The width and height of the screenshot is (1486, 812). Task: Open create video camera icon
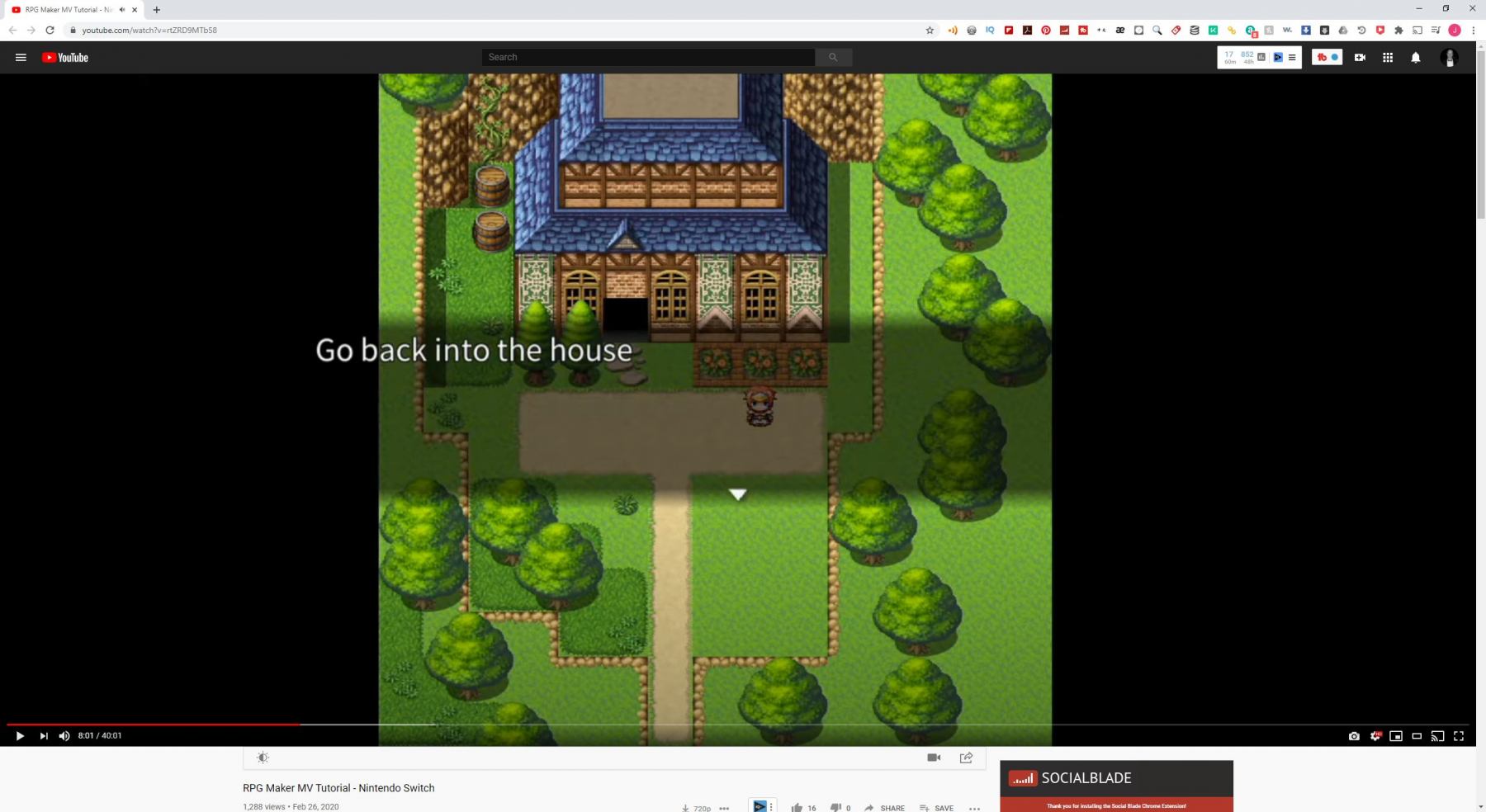(1360, 58)
